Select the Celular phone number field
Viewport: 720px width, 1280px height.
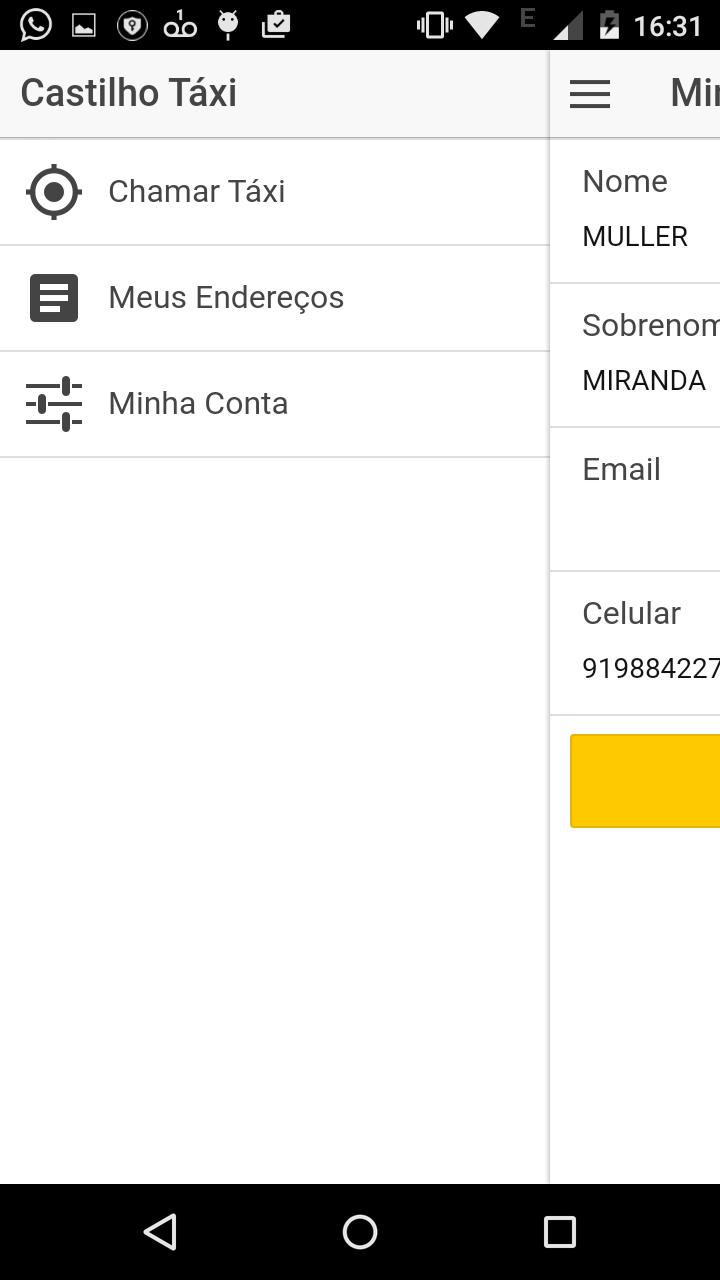(635, 643)
